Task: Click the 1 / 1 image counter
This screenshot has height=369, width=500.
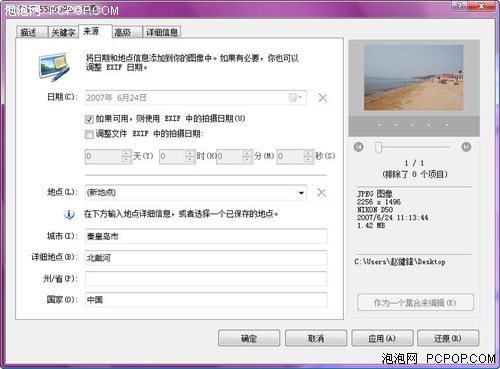Action: [x=414, y=163]
